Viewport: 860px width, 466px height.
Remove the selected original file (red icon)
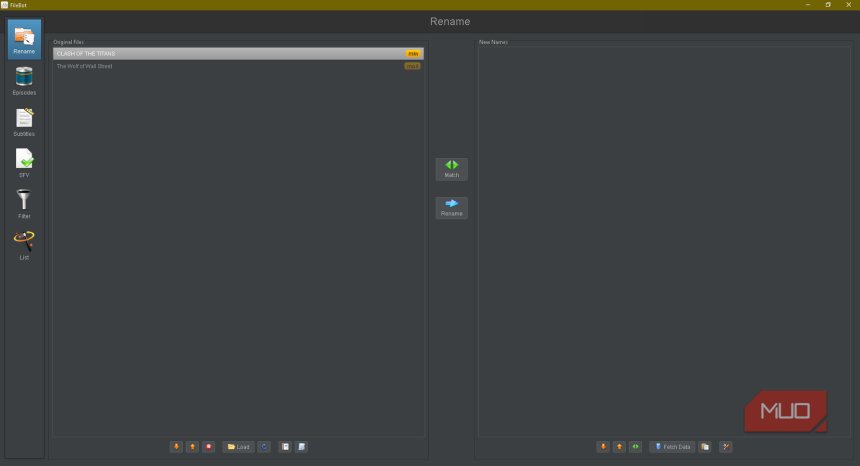click(208, 447)
